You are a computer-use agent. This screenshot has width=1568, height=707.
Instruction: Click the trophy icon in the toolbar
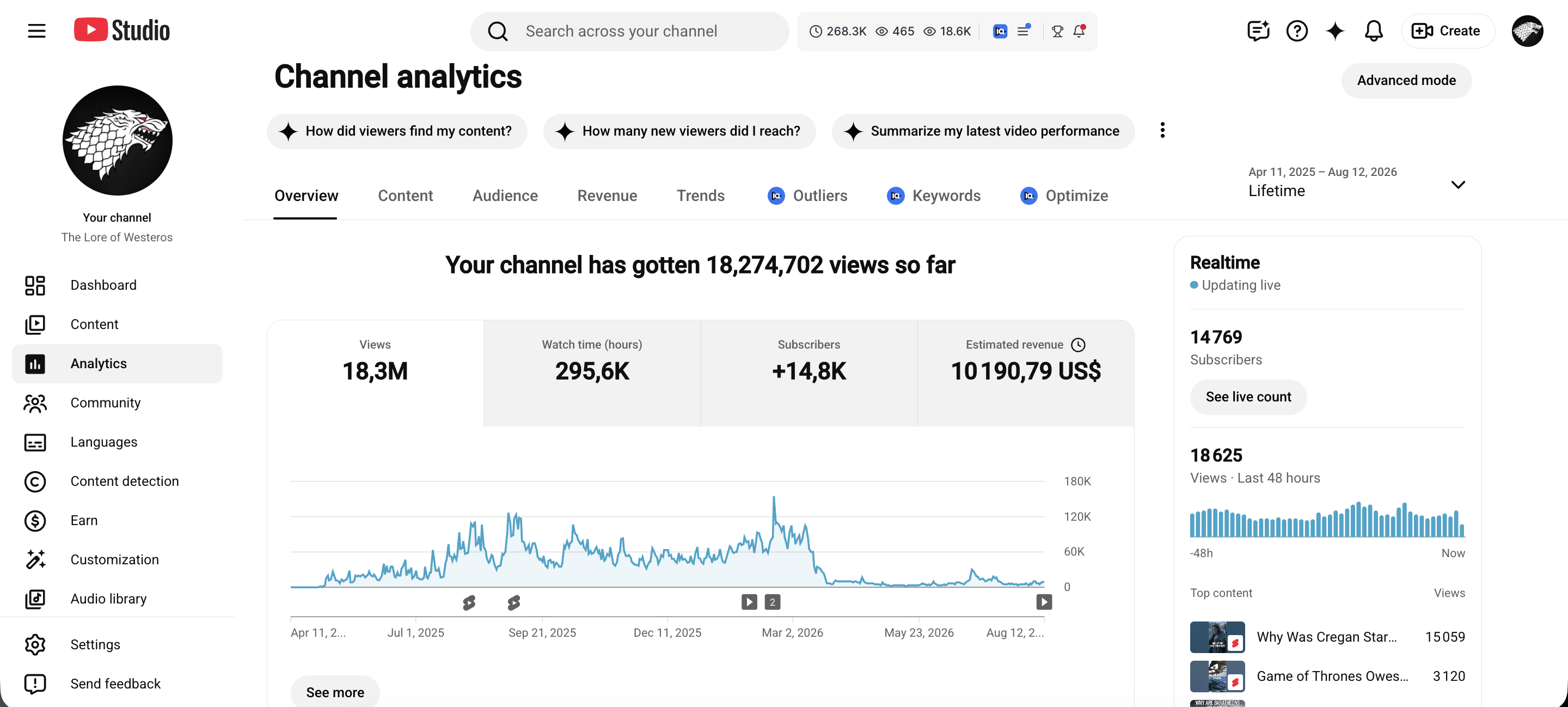[x=1057, y=31]
